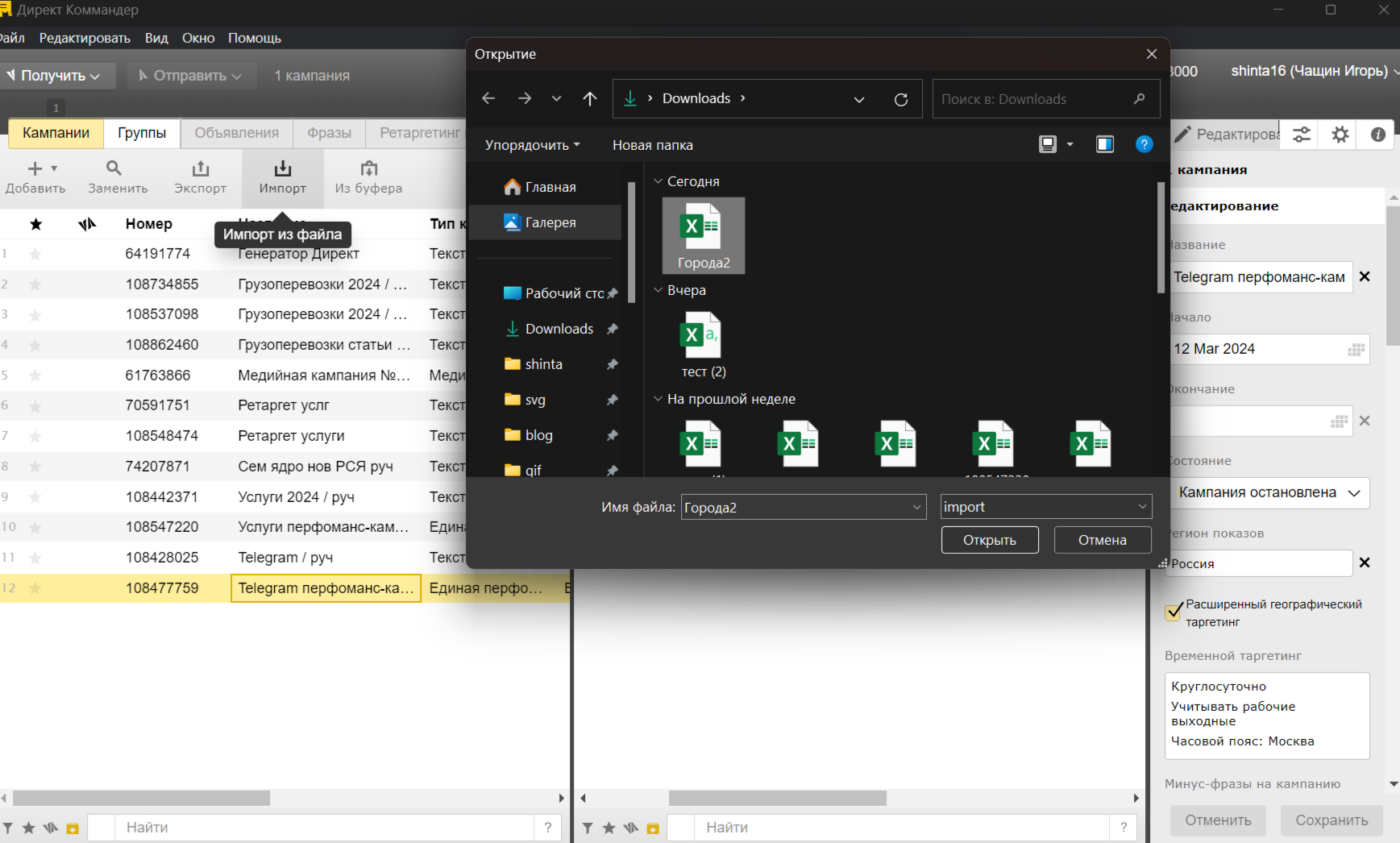Star the Telegram / руч campaign row
Image resolution: width=1400 pixels, height=843 pixels.
click(35, 558)
